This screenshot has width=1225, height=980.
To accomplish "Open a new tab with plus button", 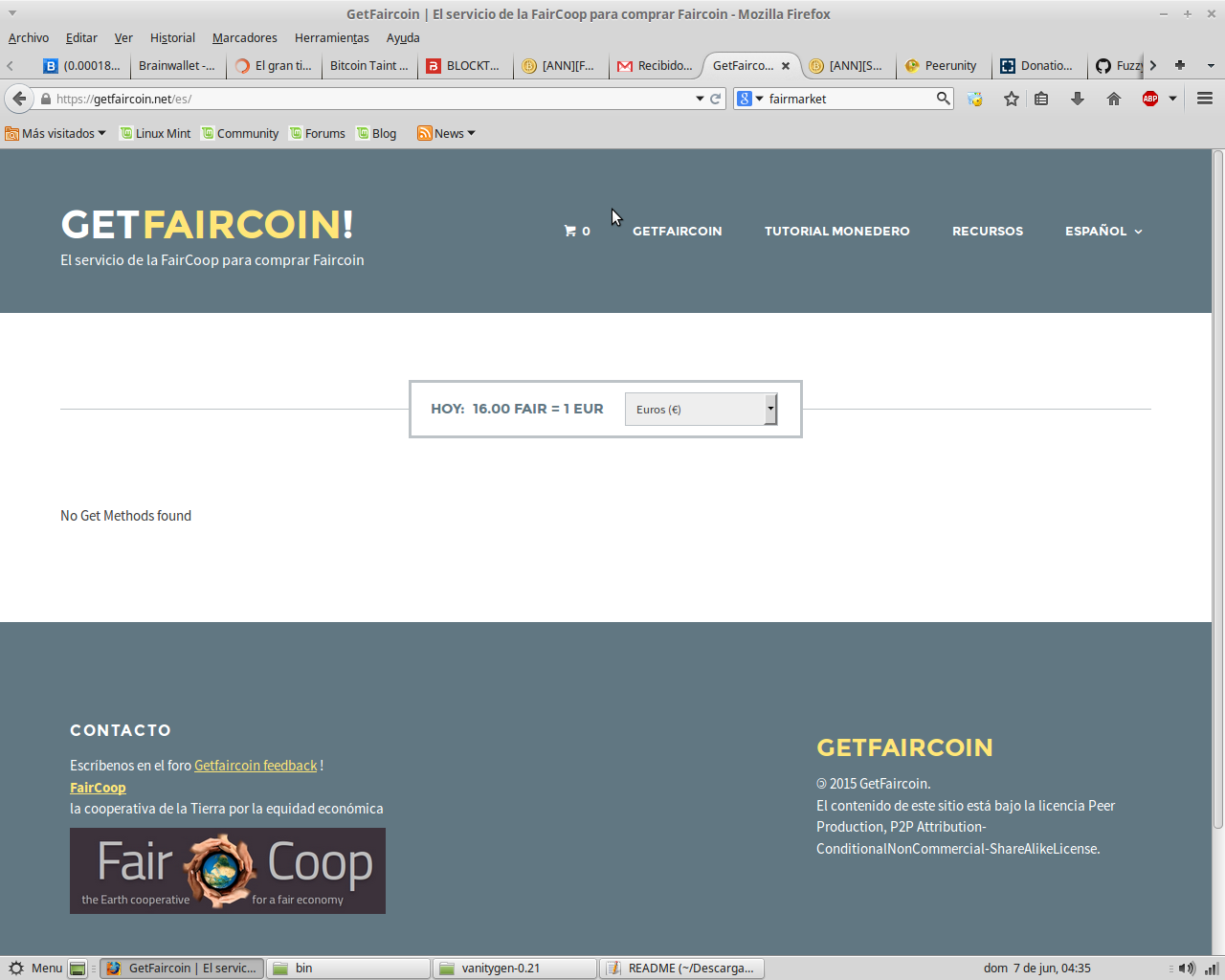I will (x=1180, y=65).
